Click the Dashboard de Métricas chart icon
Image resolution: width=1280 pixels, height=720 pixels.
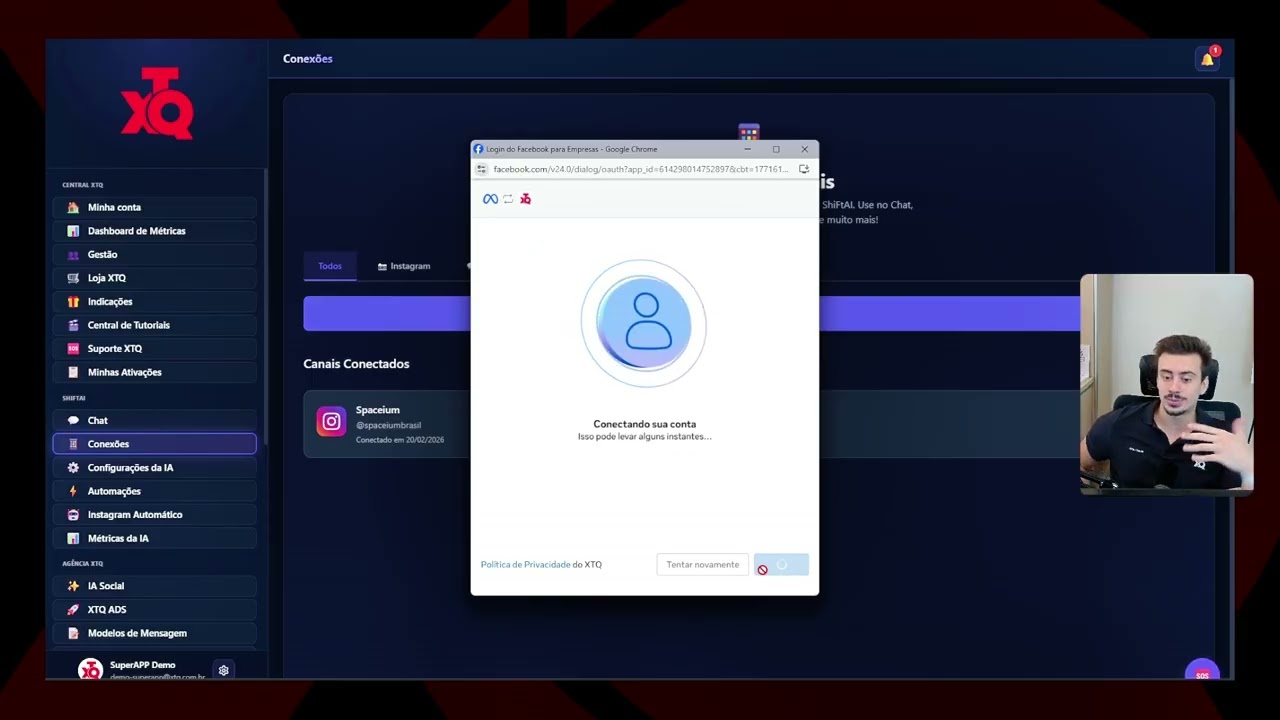(73, 231)
